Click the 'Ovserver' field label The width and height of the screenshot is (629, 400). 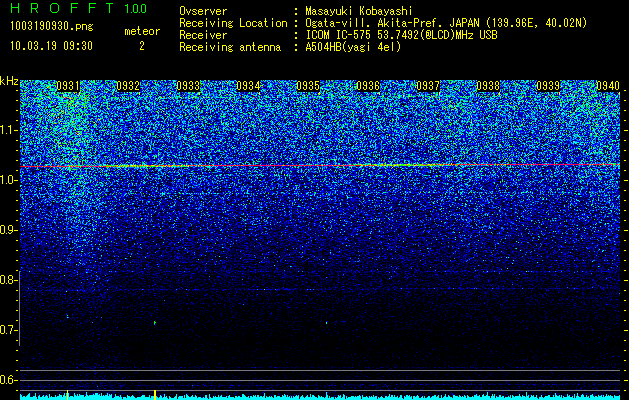coord(203,11)
